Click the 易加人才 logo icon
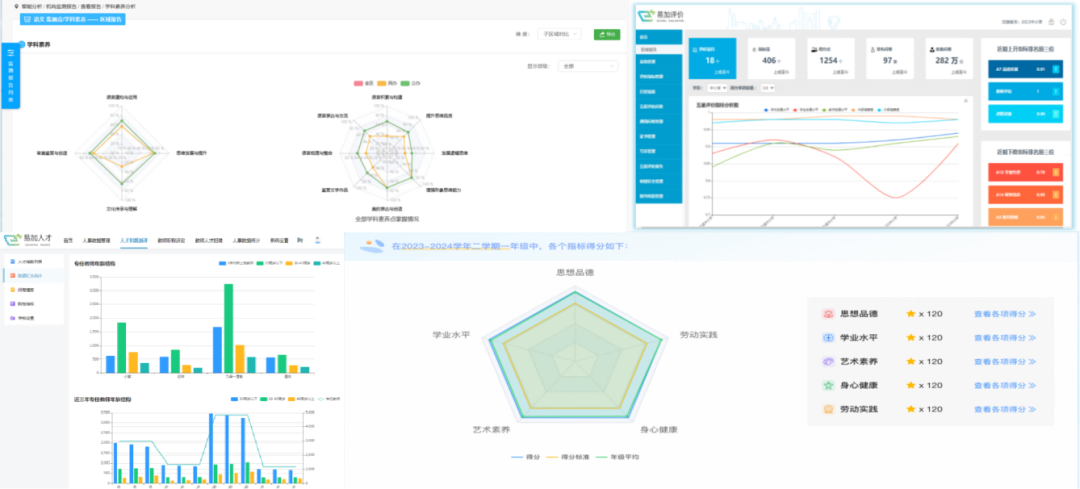Image resolution: width=1080 pixels, height=489 pixels. (x=12, y=239)
